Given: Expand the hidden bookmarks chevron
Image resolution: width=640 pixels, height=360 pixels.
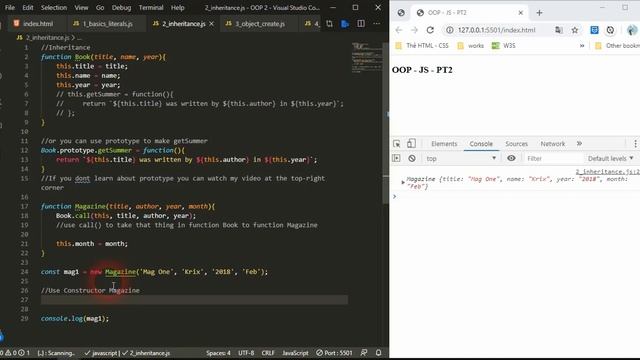Looking at the screenshot, I should pyautogui.click(x=582, y=46).
